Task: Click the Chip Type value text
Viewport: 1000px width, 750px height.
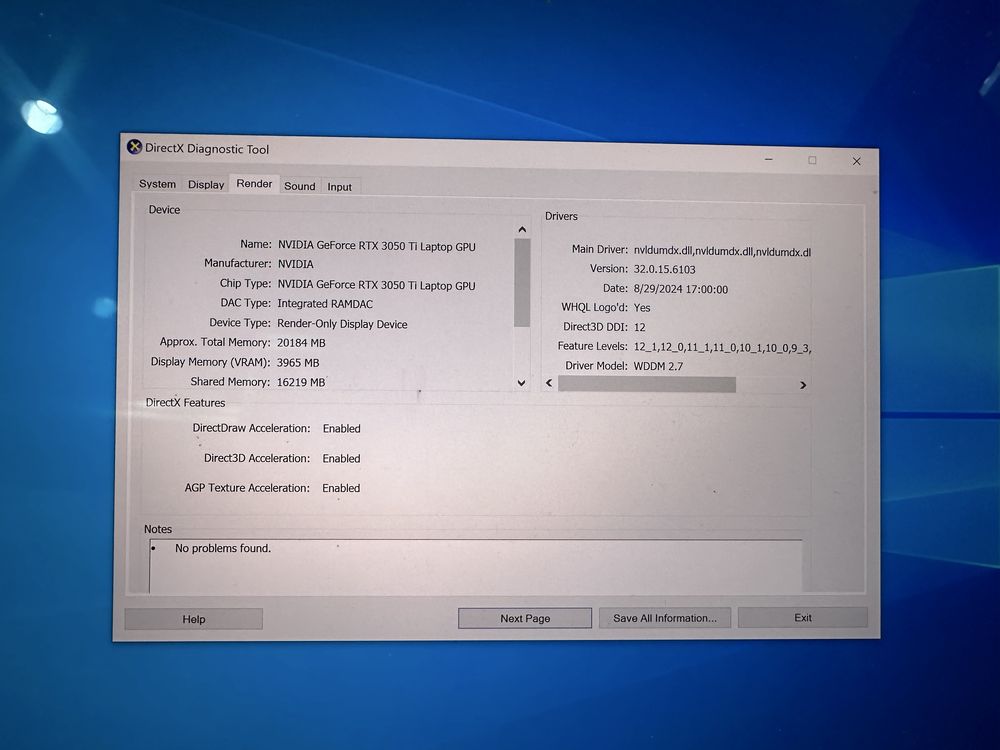Action: [376, 285]
